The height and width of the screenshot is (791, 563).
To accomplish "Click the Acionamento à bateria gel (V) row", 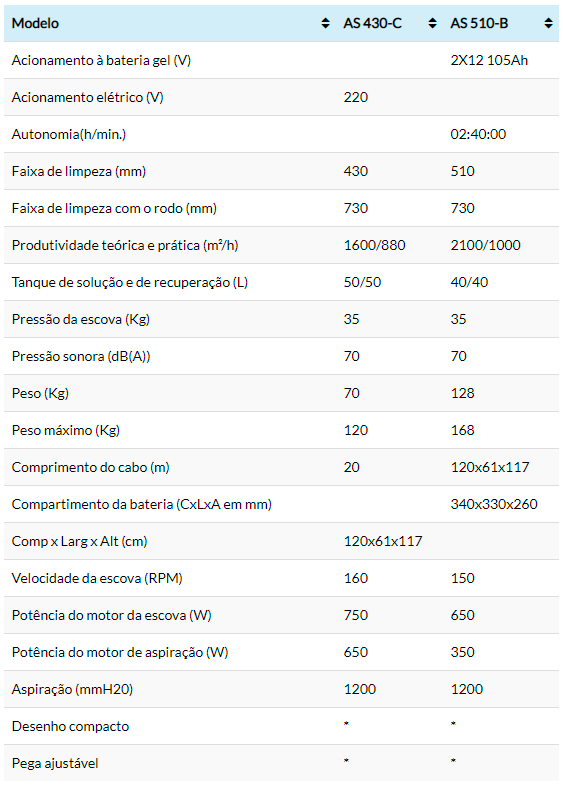I will (x=282, y=60).
